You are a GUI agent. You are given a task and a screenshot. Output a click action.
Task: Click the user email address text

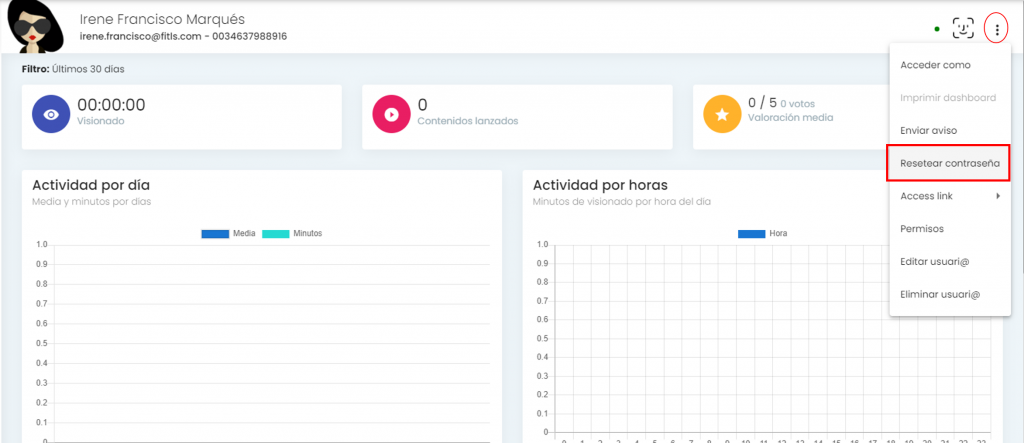[x=141, y=36]
